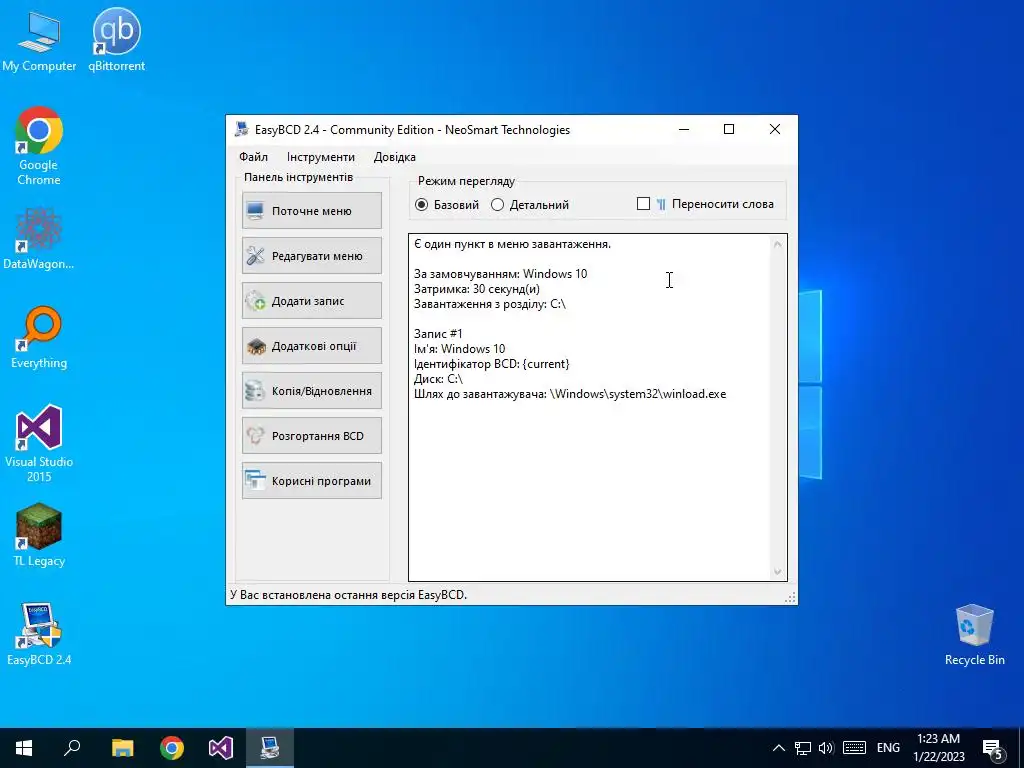The height and width of the screenshot is (768, 1024).
Task: Select the TL Legacy desktop icon
Action: click(x=39, y=536)
